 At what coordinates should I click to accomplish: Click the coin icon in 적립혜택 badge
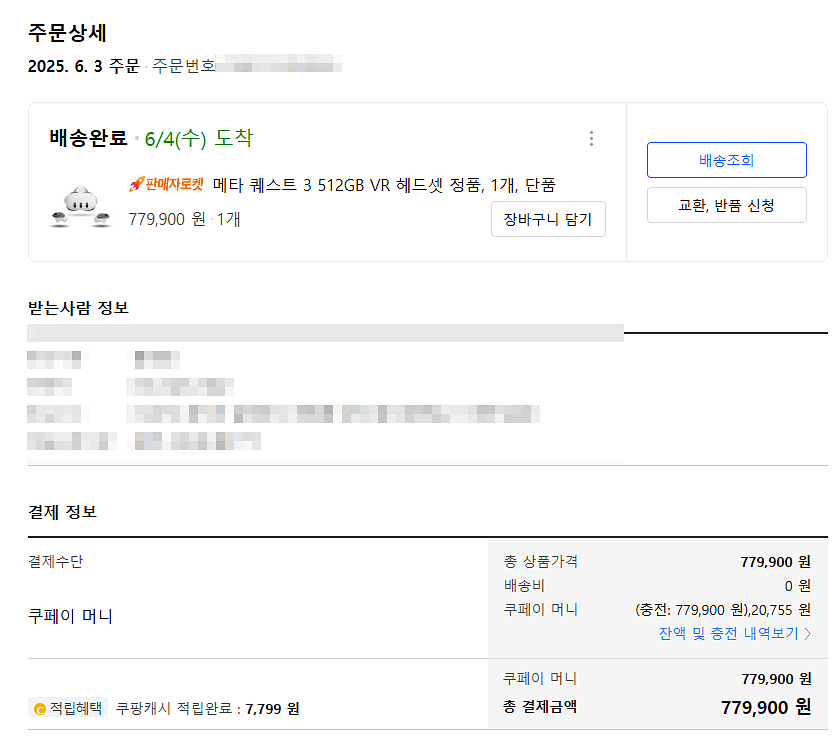(39, 709)
